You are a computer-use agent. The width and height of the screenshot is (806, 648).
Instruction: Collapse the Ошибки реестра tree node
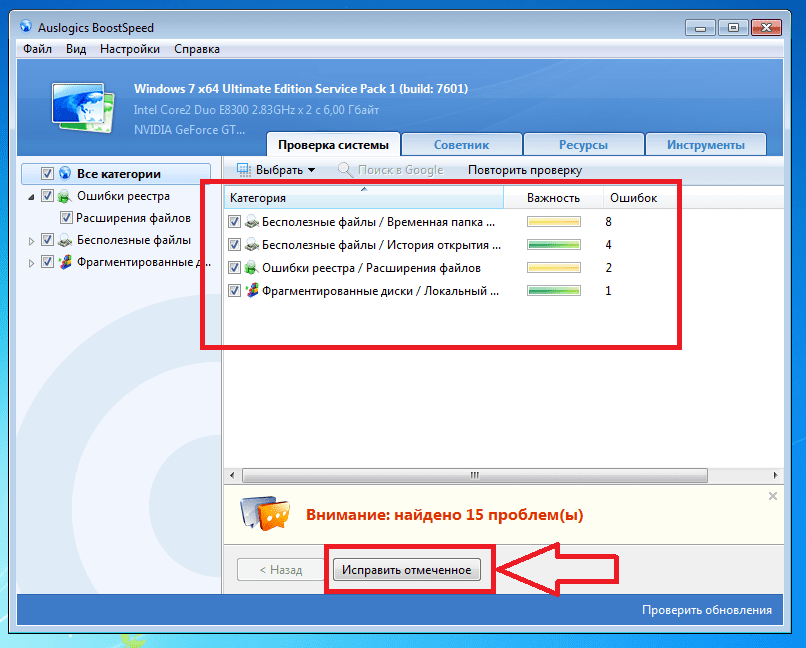[31, 197]
